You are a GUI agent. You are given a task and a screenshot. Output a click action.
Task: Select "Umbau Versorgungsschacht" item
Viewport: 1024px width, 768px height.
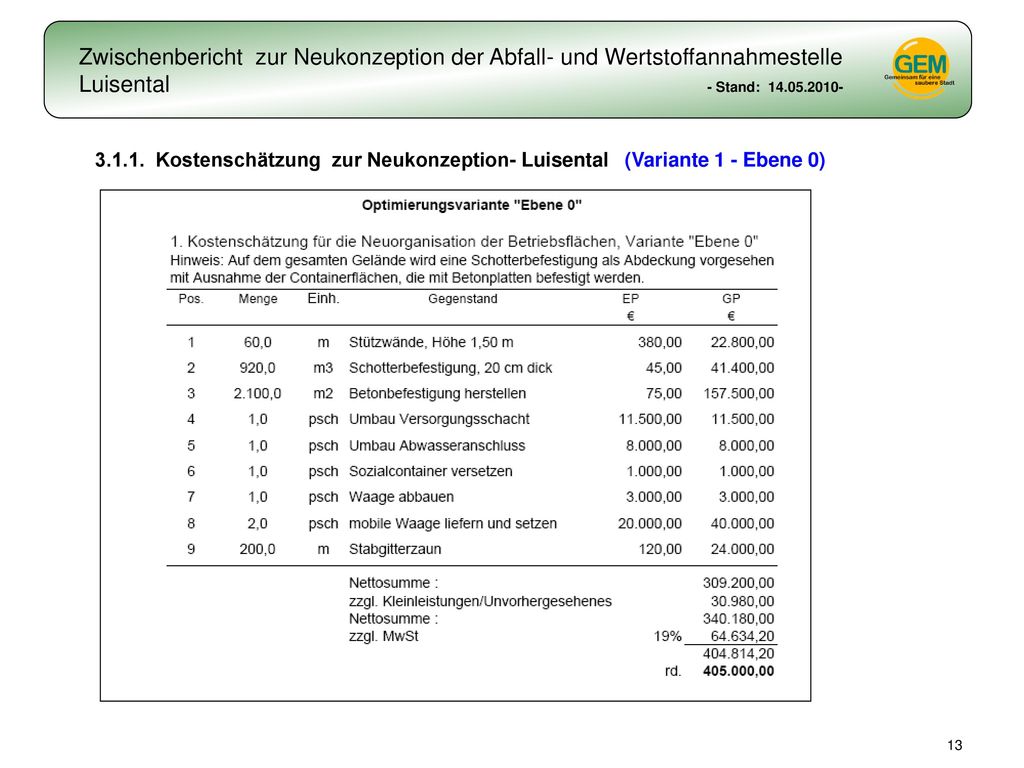[439, 419]
